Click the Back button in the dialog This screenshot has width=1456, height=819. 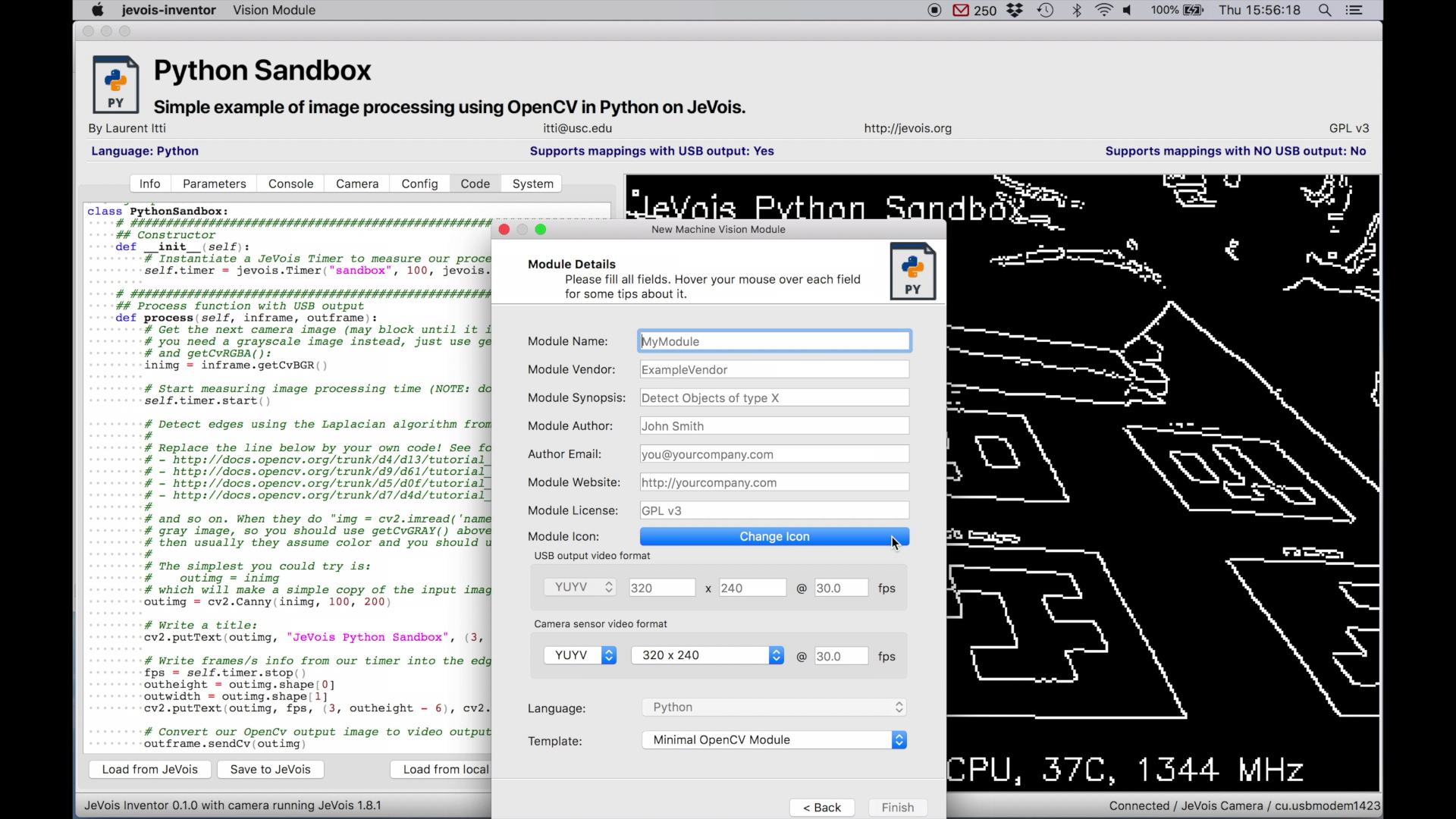[822, 808]
